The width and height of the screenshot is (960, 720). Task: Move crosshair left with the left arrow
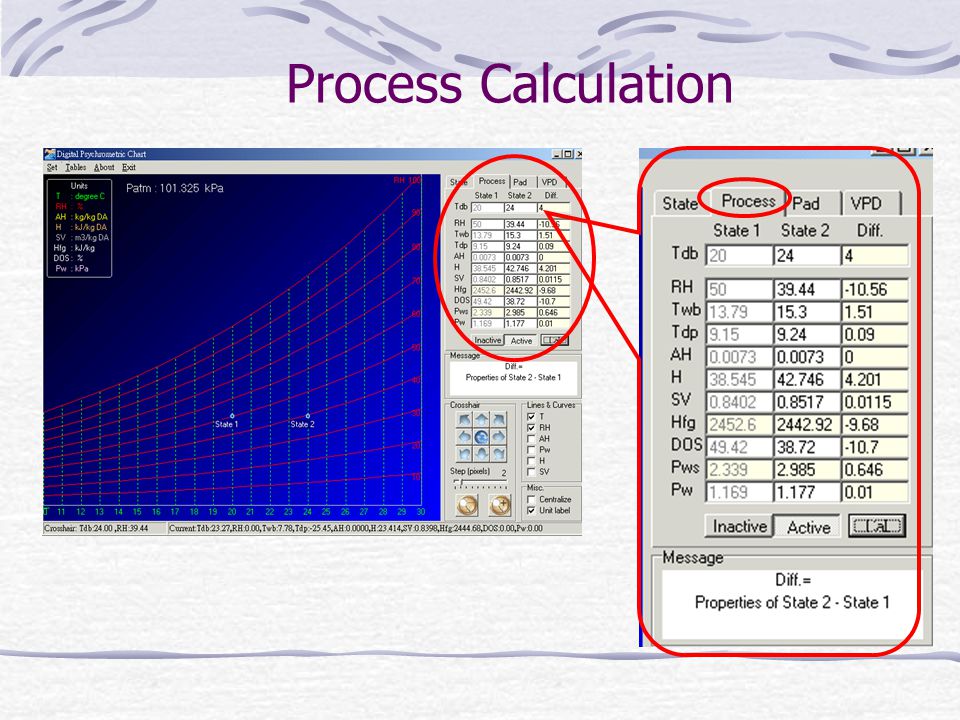tap(465, 437)
